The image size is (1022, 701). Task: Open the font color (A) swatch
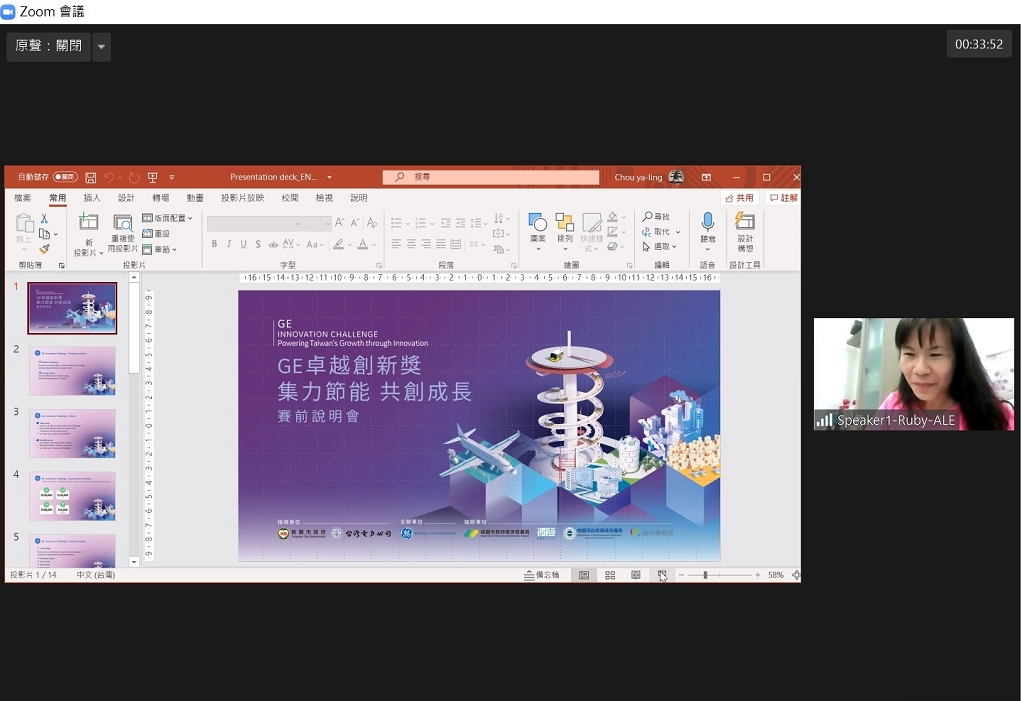363,244
